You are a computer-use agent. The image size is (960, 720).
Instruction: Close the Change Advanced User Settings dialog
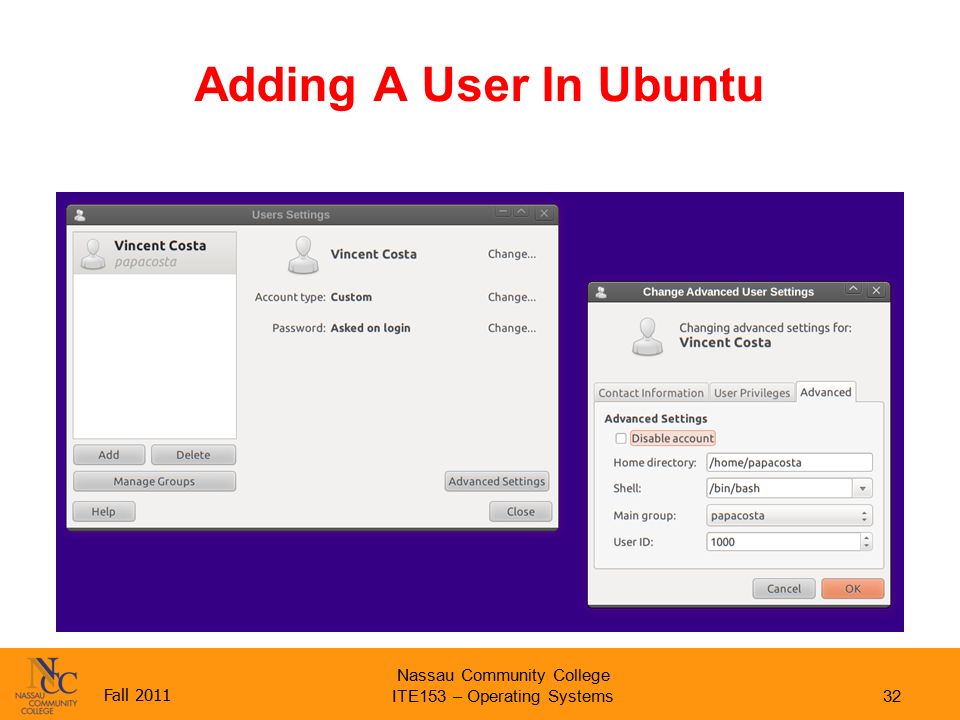click(x=876, y=290)
